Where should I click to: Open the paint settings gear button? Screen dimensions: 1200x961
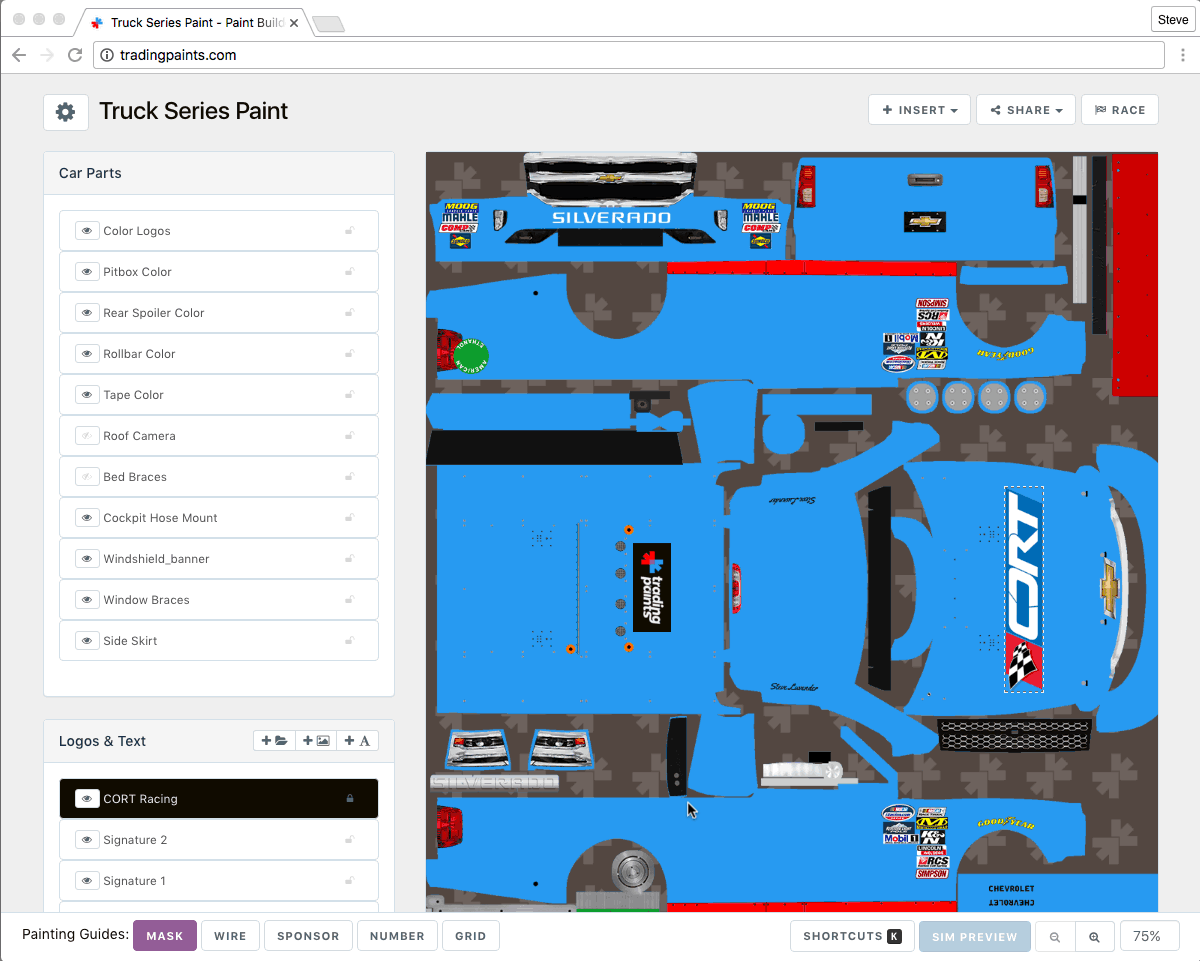point(65,111)
